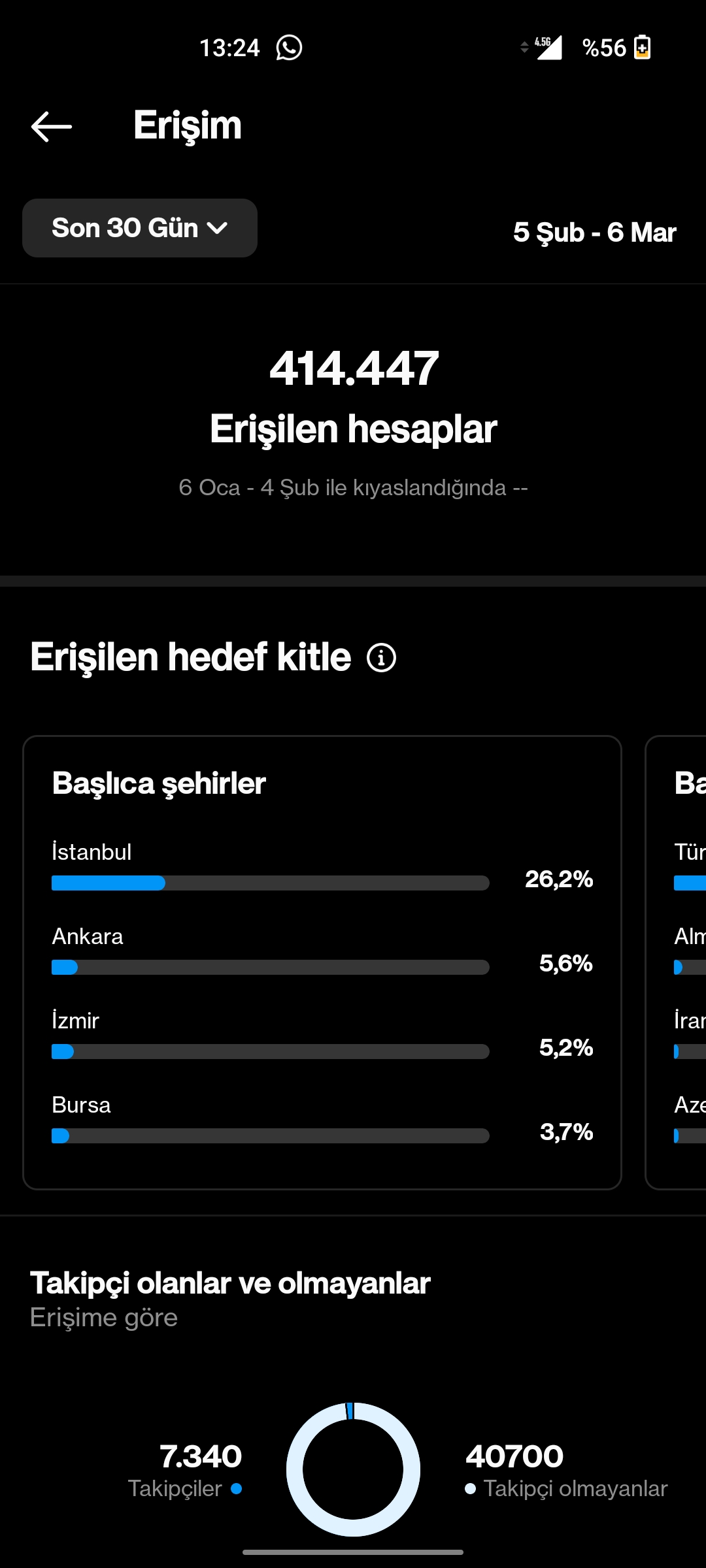Tap the Bursa 3,7% bar
The image size is (706, 1568).
(x=271, y=1135)
